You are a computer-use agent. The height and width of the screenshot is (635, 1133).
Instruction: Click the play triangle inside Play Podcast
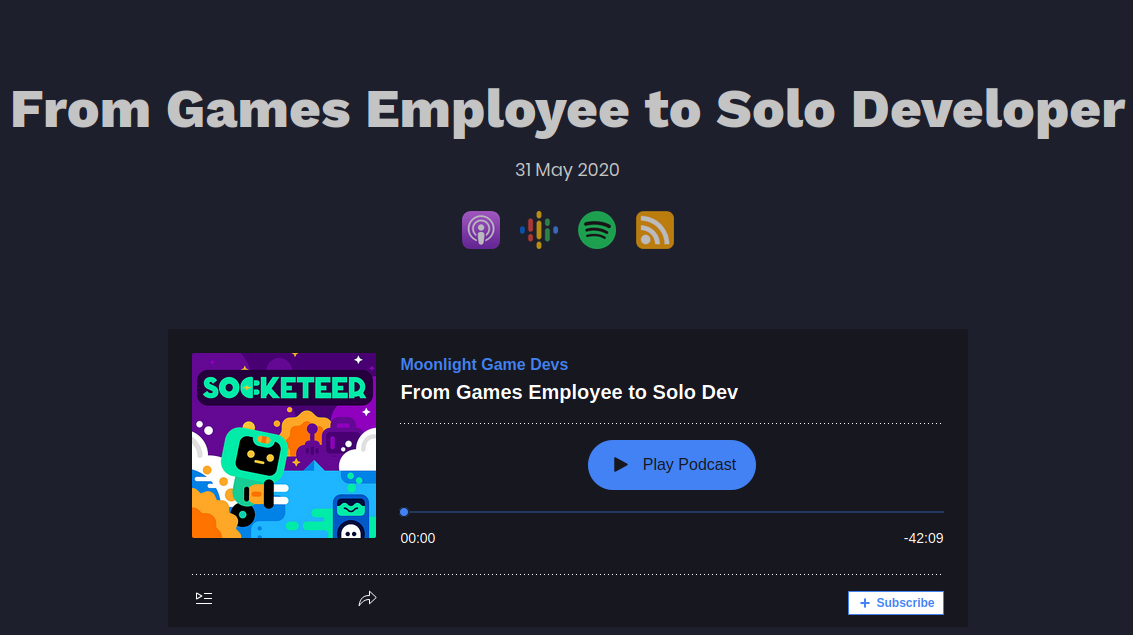pyautogui.click(x=618, y=464)
